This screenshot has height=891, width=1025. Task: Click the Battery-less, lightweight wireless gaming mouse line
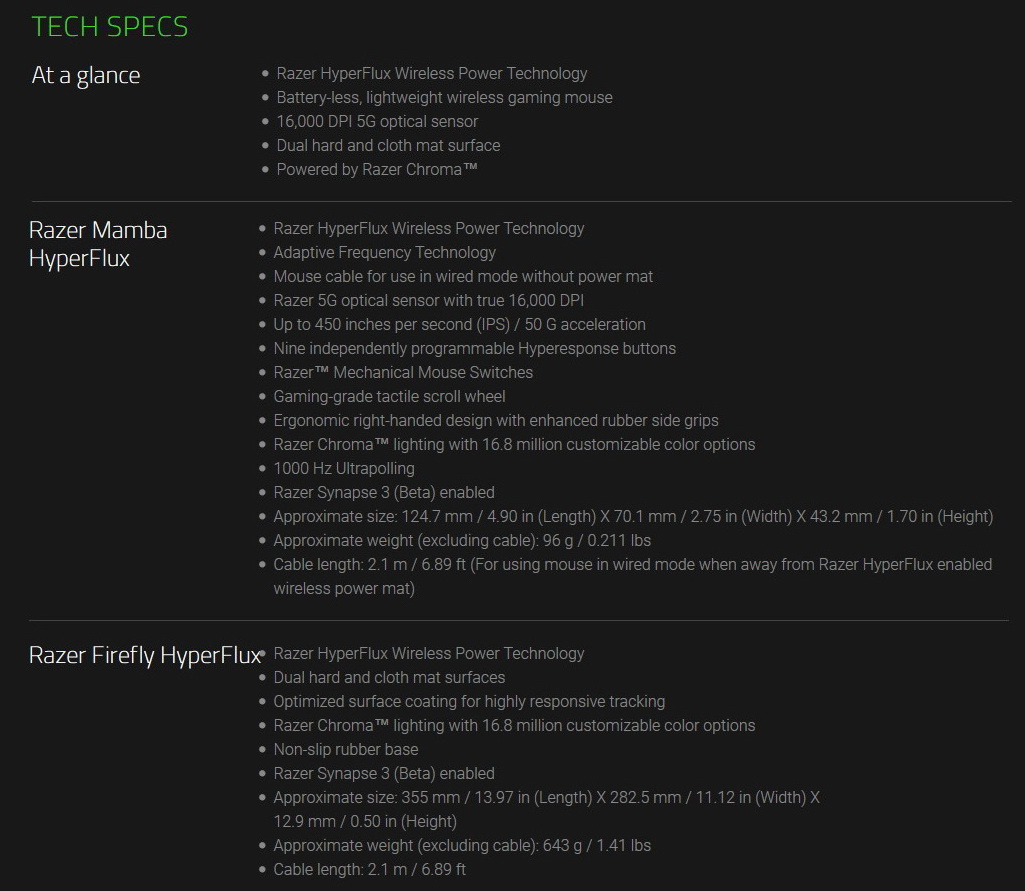pos(444,98)
